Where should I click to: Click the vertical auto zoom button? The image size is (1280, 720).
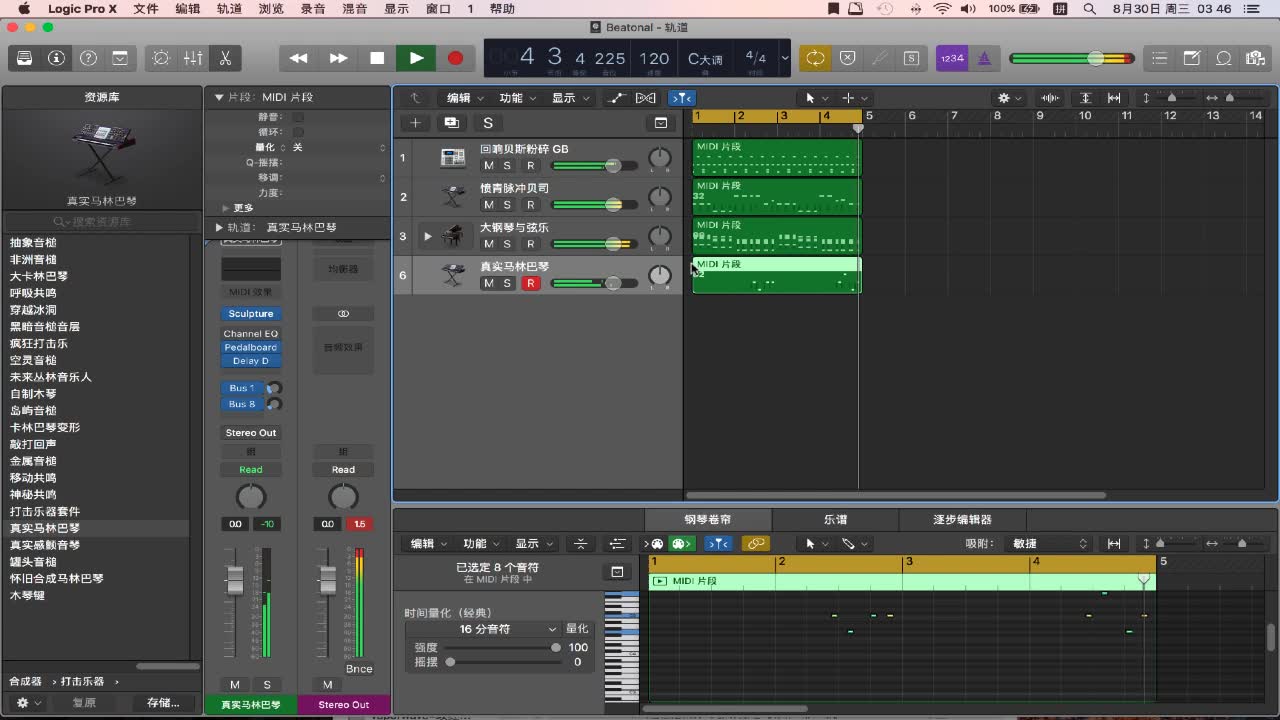pos(1086,98)
